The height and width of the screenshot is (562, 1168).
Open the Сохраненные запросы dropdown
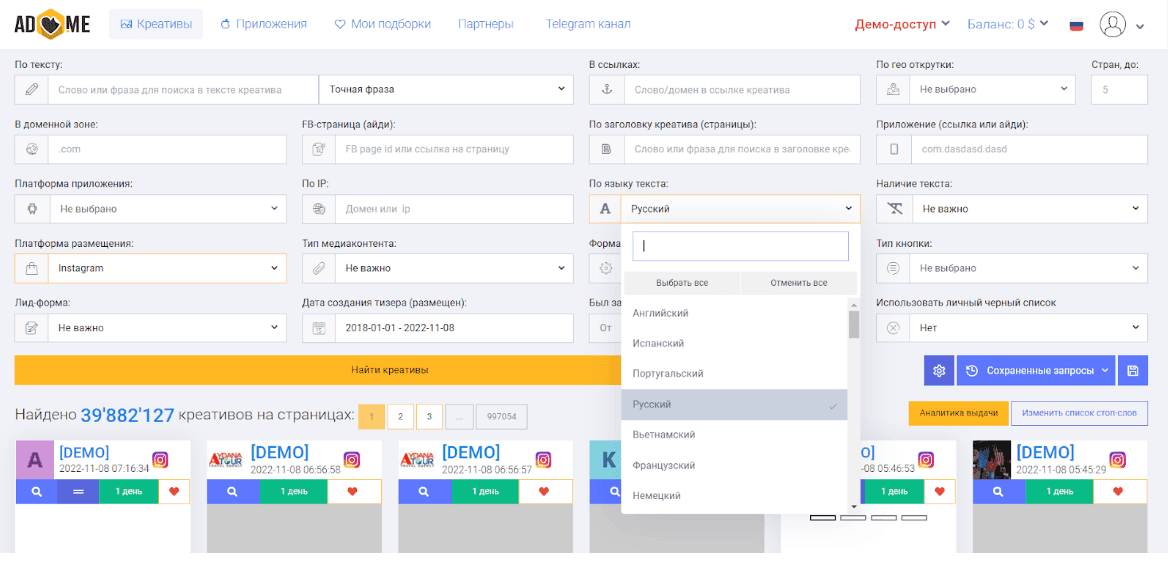click(1035, 371)
